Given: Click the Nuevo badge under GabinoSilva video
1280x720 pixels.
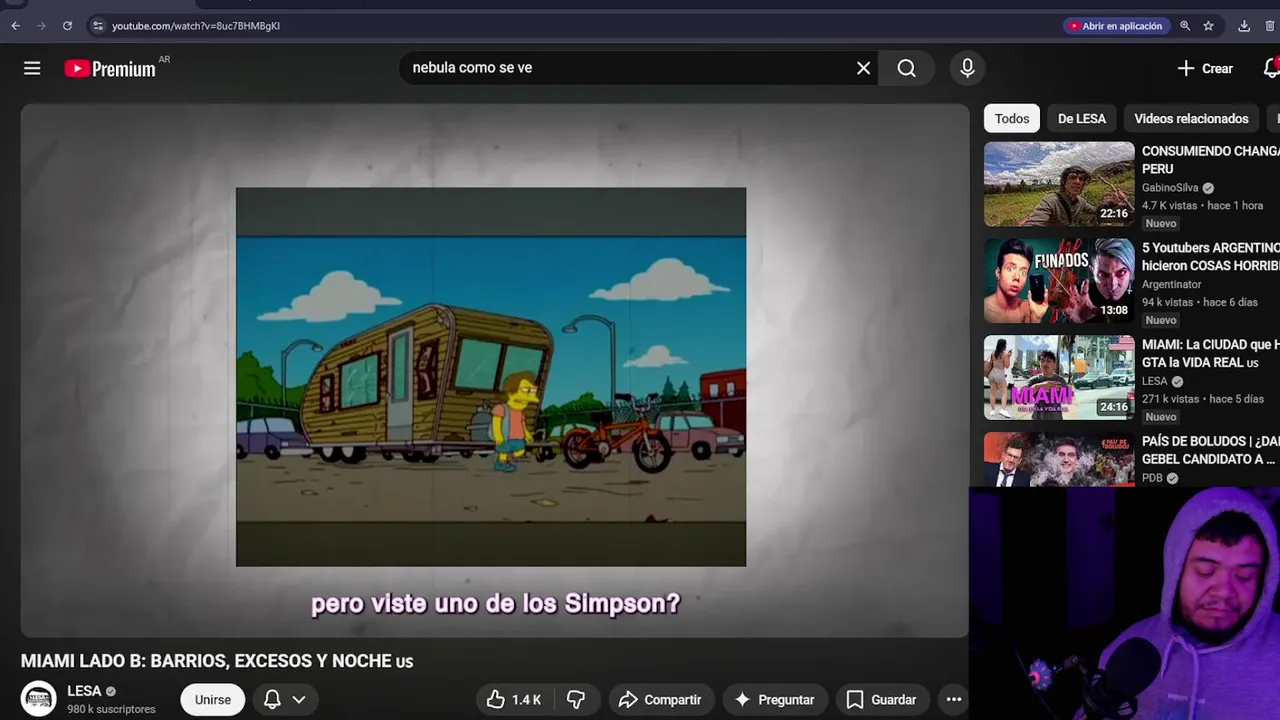Looking at the screenshot, I should point(1161,223).
